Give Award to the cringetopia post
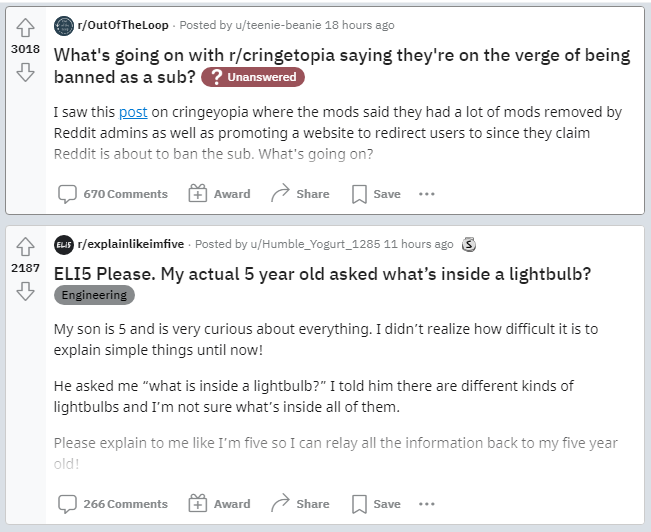 point(220,194)
